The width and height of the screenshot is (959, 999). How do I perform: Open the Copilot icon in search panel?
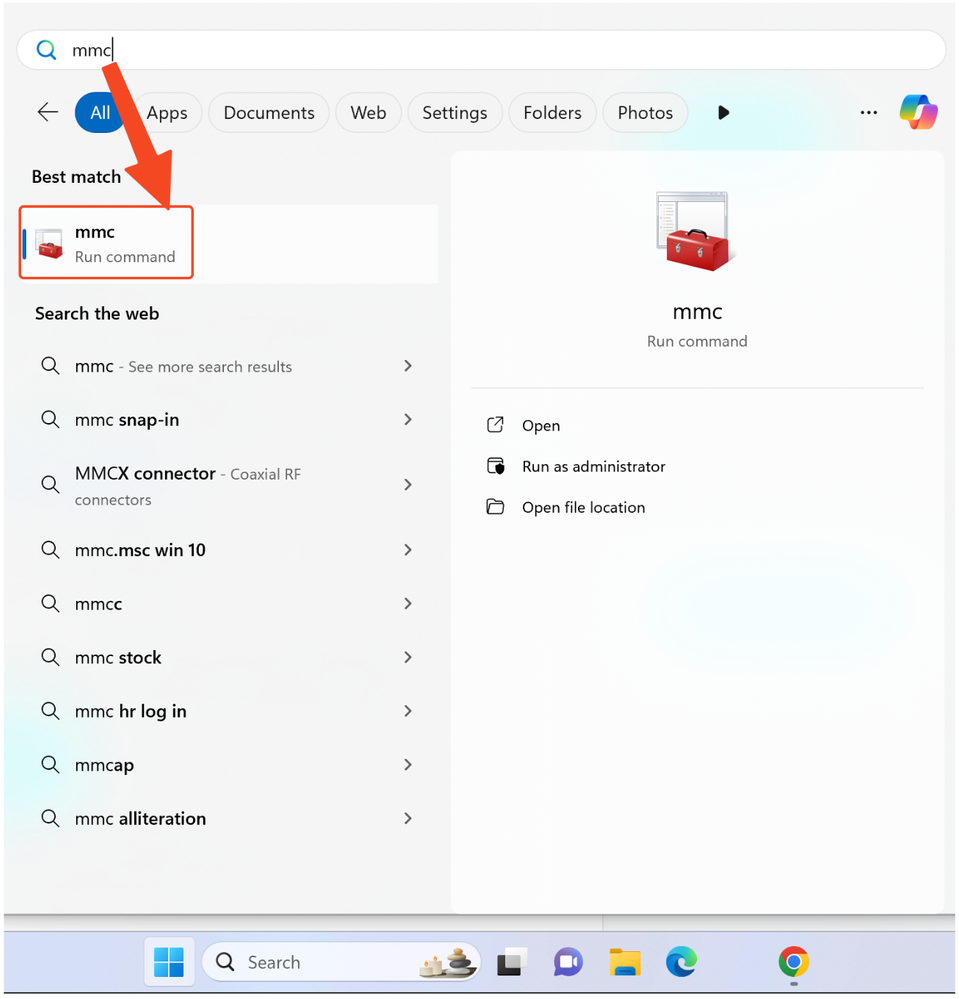(918, 112)
